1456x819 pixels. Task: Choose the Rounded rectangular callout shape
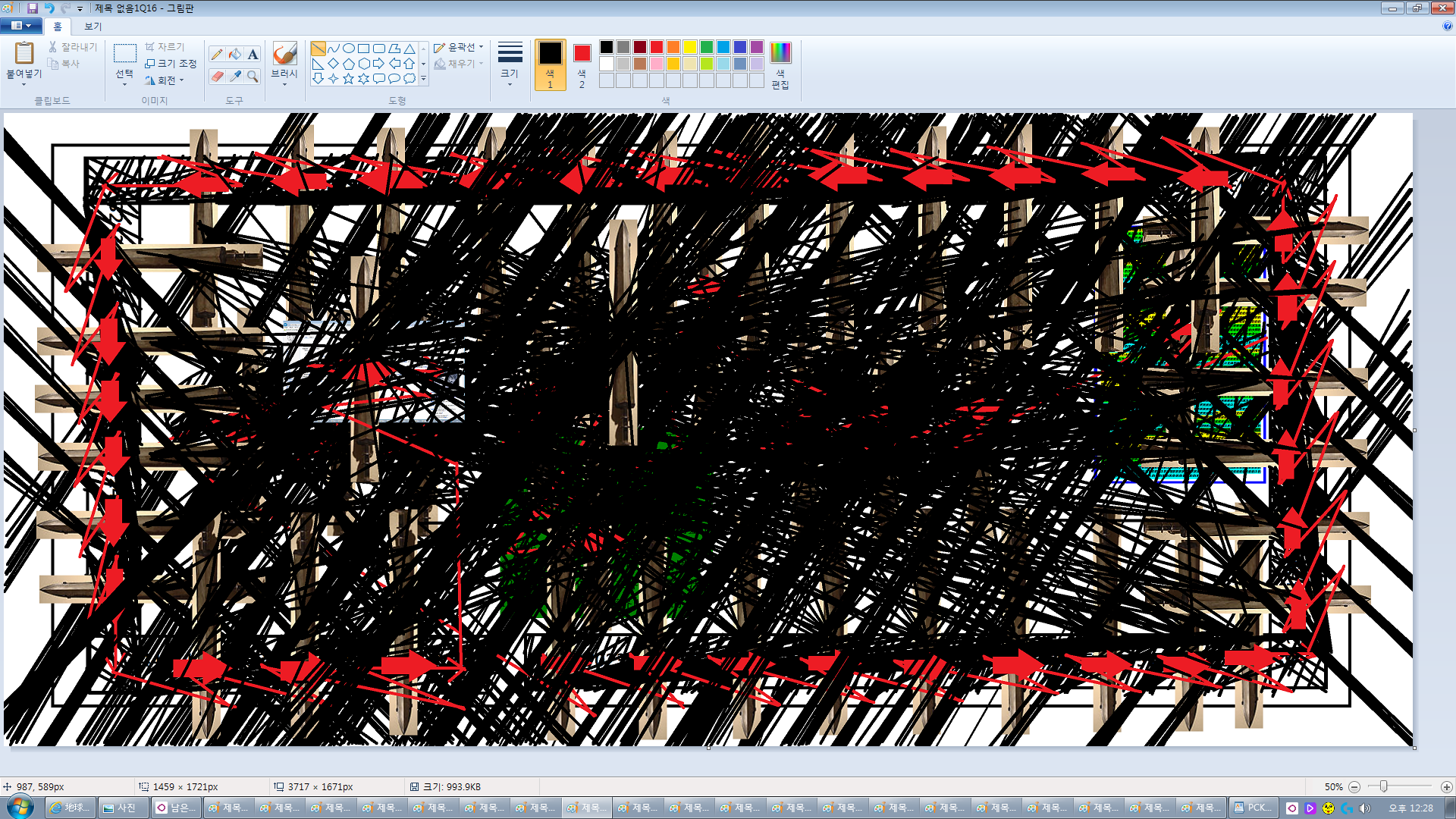coord(379,78)
